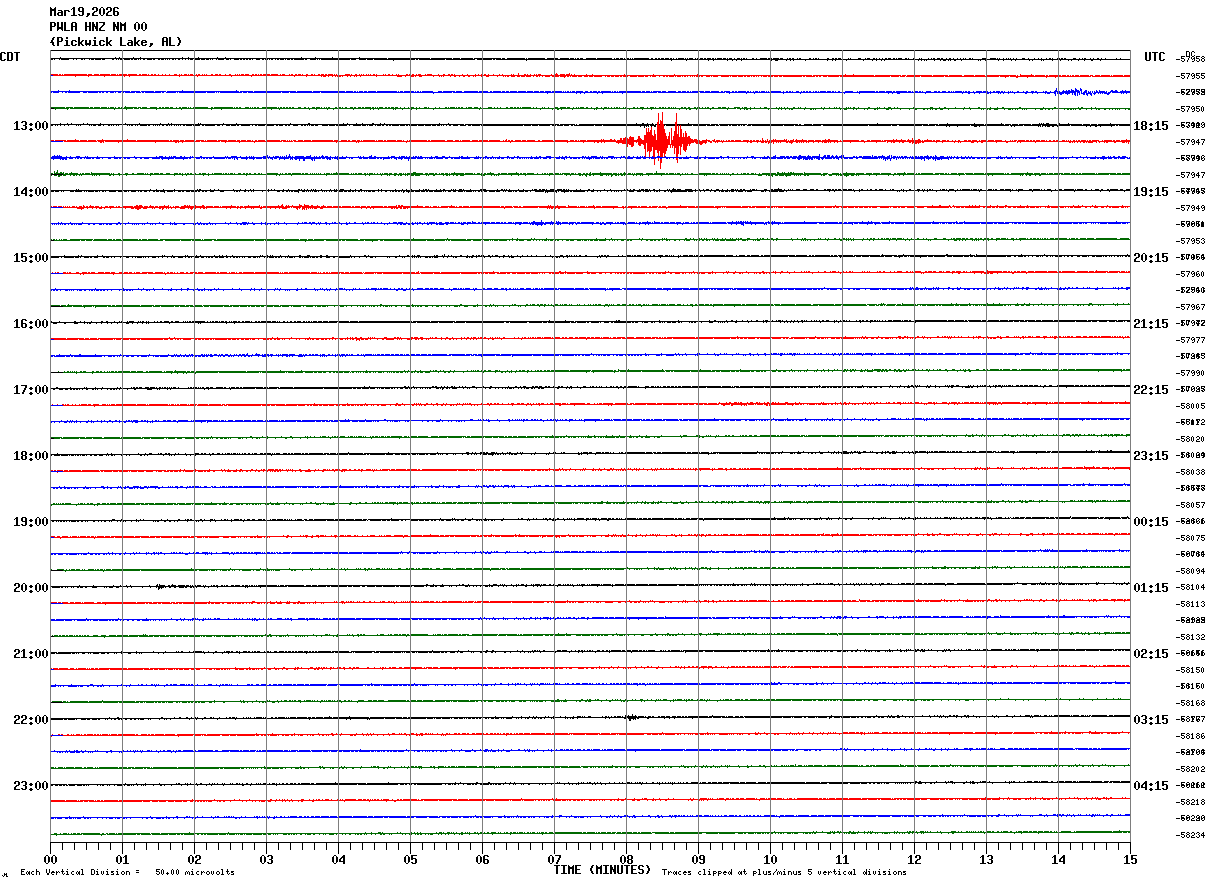Click the DC offset value "-57977"
The height and width of the screenshot is (886, 1210).
point(1191,340)
